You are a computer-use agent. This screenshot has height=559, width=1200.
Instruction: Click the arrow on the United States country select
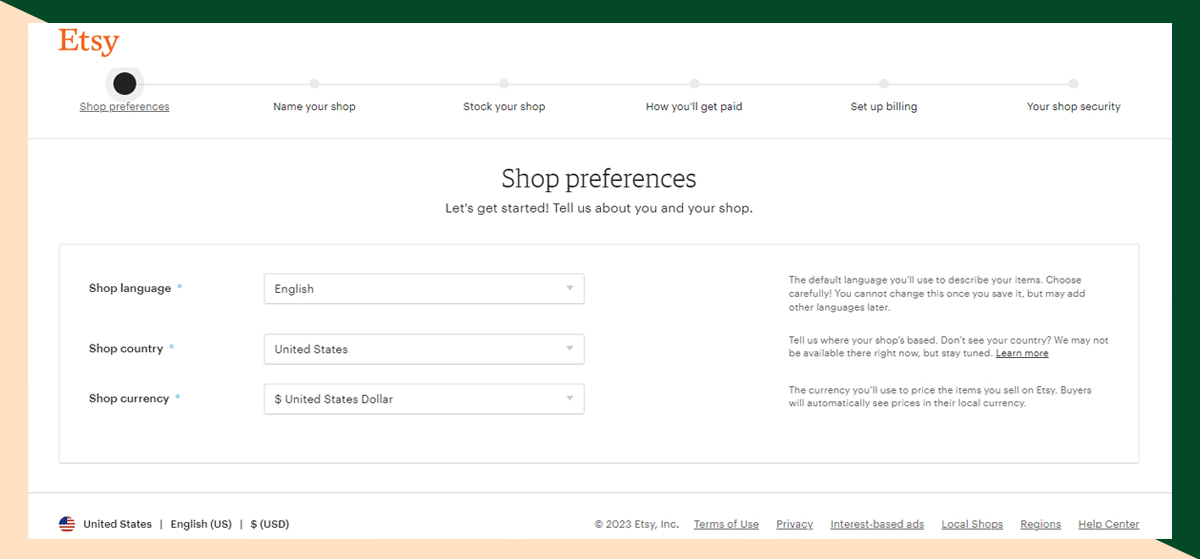coord(570,349)
